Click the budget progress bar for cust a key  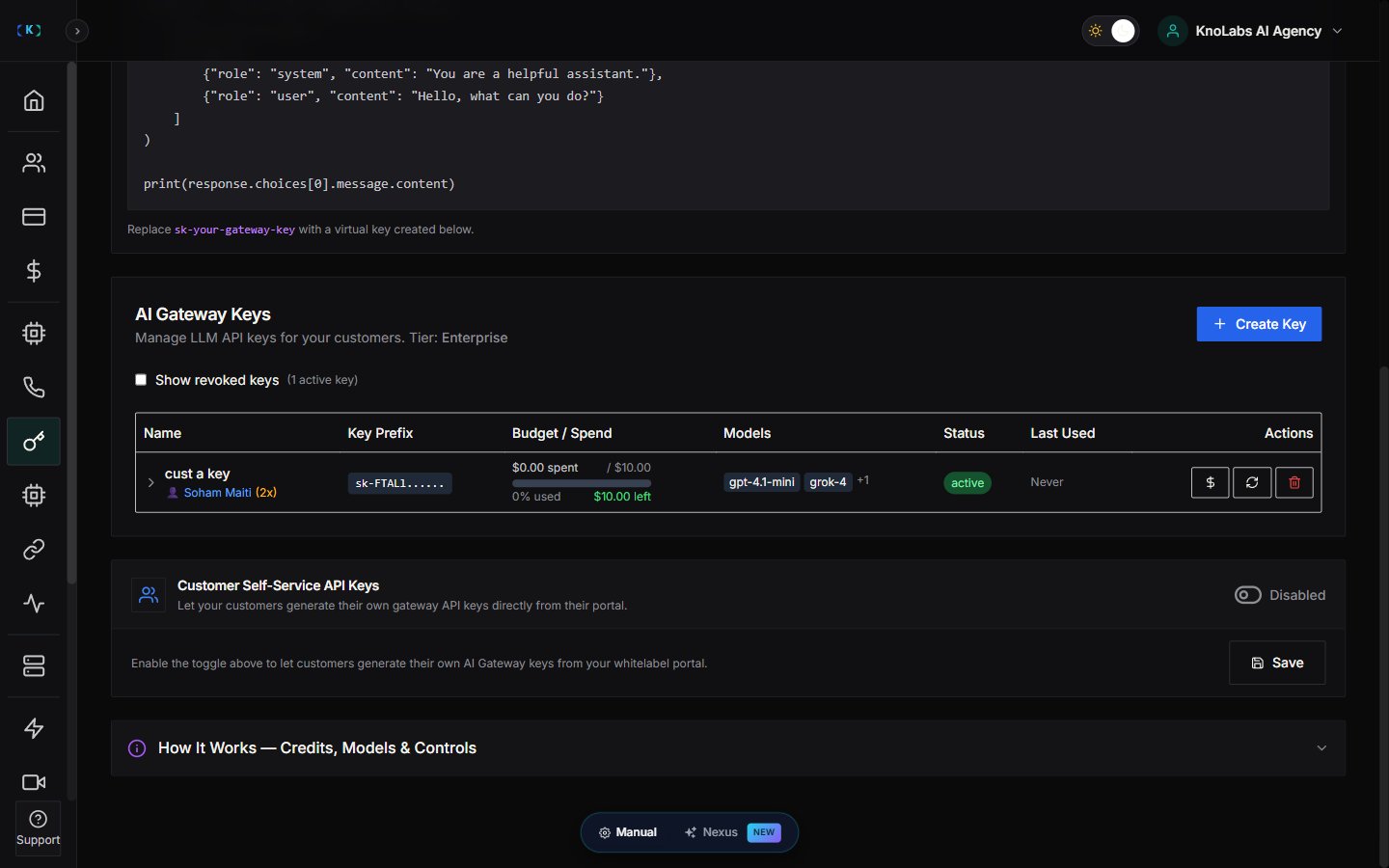pos(582,483)
